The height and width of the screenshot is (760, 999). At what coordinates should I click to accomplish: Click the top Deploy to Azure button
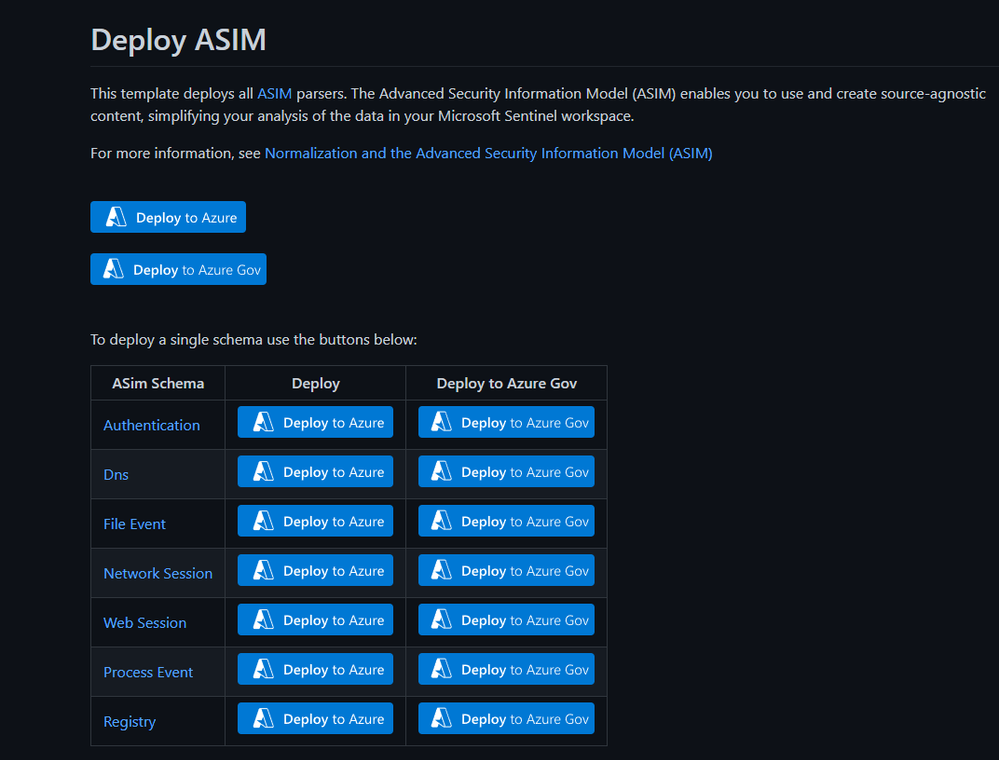(x=168, y=217)
